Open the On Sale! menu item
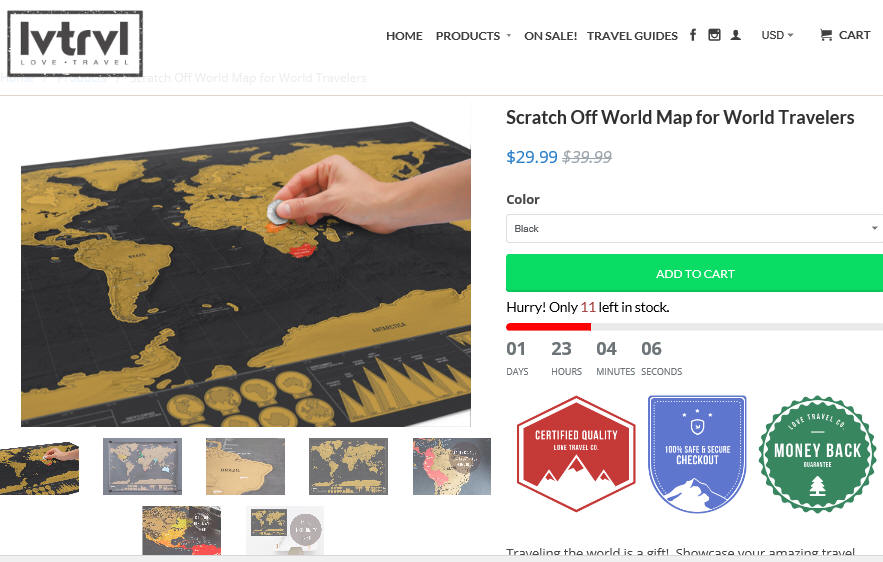This screenshot has height=562, width=883. (550, 35)
